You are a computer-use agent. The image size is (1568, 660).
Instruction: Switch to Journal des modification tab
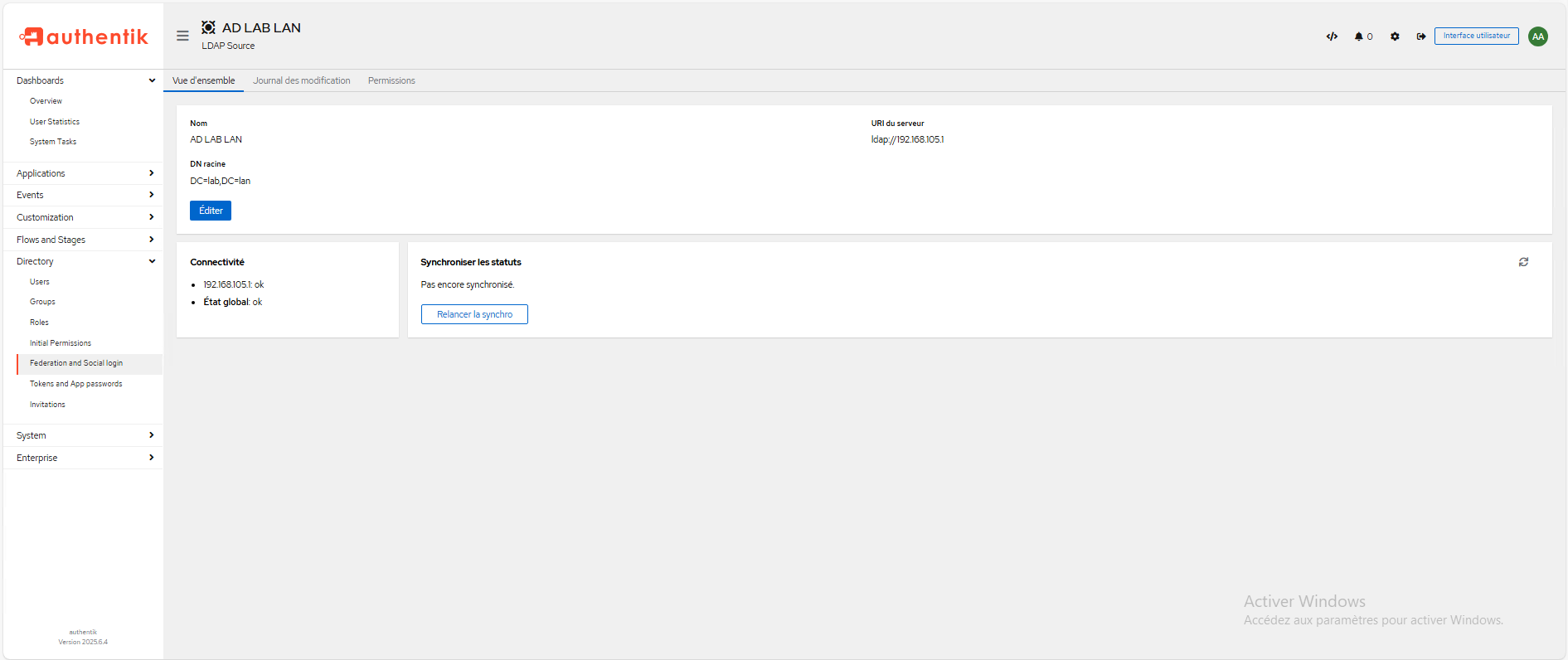coord(302,80)
